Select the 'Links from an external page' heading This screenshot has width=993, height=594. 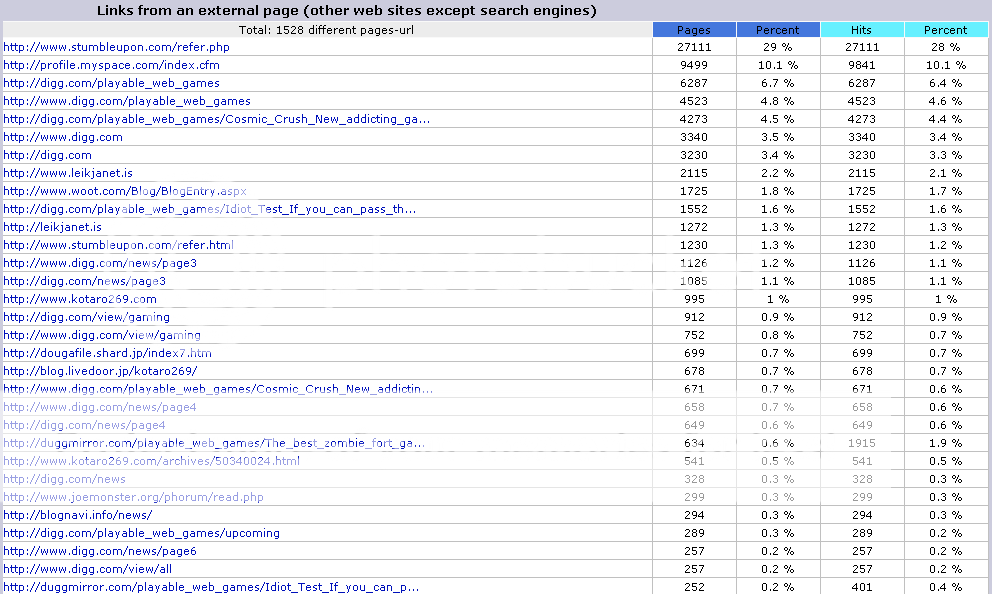[346, 11]
